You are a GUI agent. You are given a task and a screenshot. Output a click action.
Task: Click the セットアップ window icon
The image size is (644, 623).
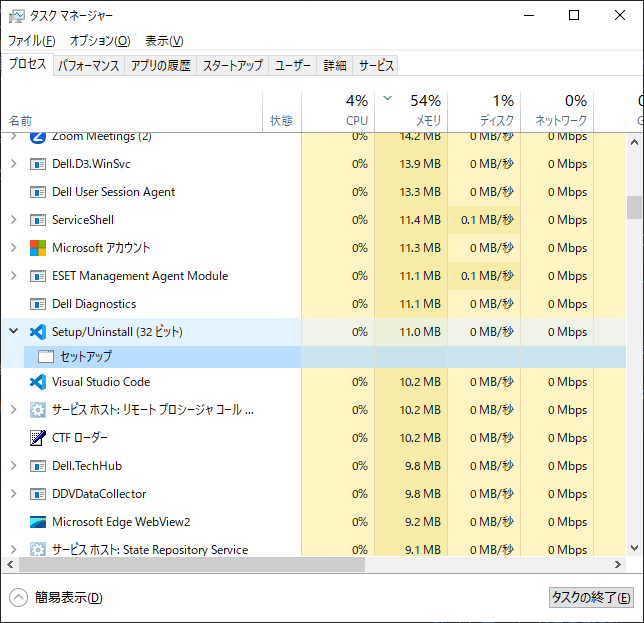click(46, 357)
